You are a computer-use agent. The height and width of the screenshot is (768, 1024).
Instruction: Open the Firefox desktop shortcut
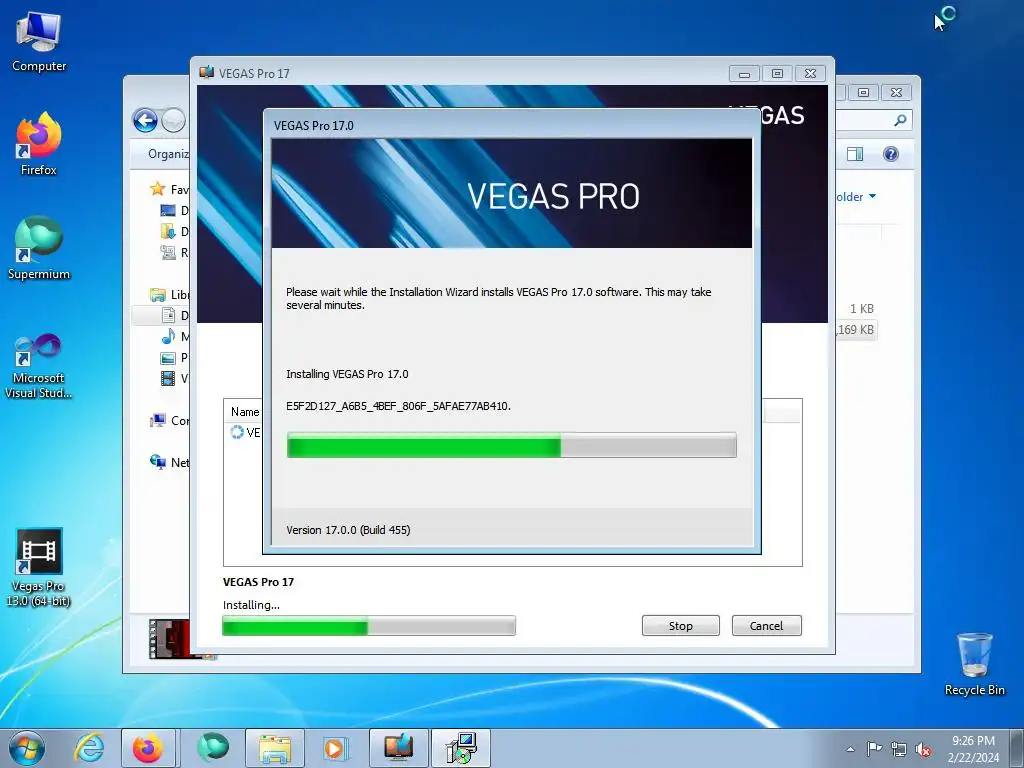39,144
